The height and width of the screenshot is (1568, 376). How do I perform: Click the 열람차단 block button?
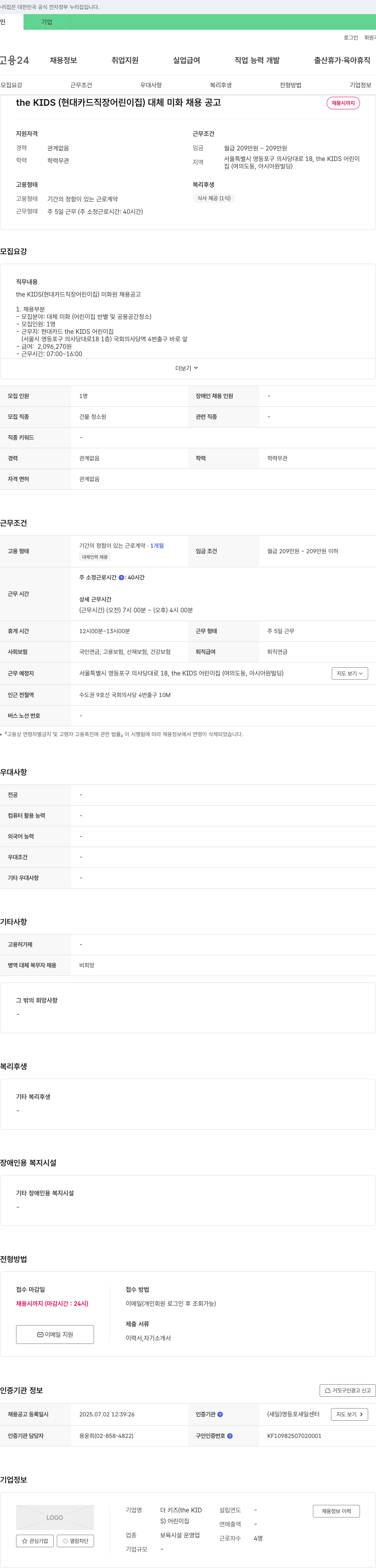click(x=76, y=1541)
